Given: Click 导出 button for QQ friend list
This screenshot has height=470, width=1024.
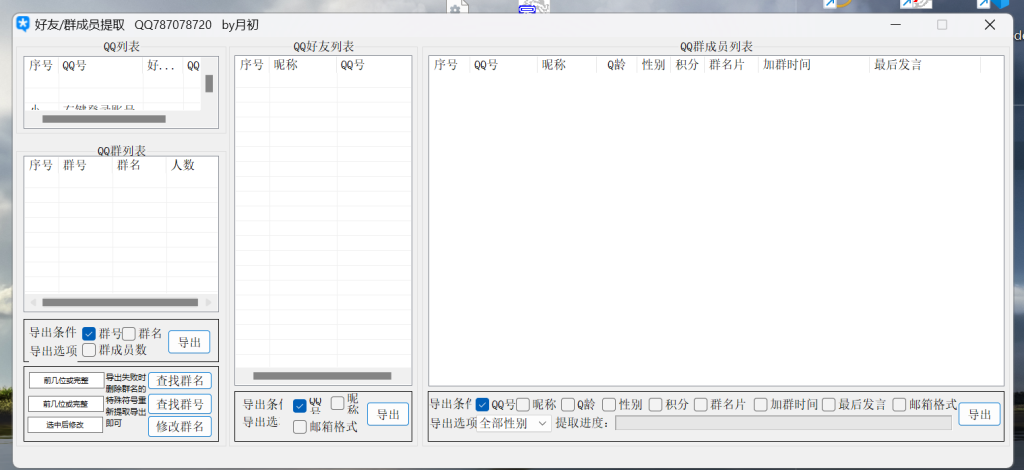Looking at the screenshot, I should pos(388,414).
